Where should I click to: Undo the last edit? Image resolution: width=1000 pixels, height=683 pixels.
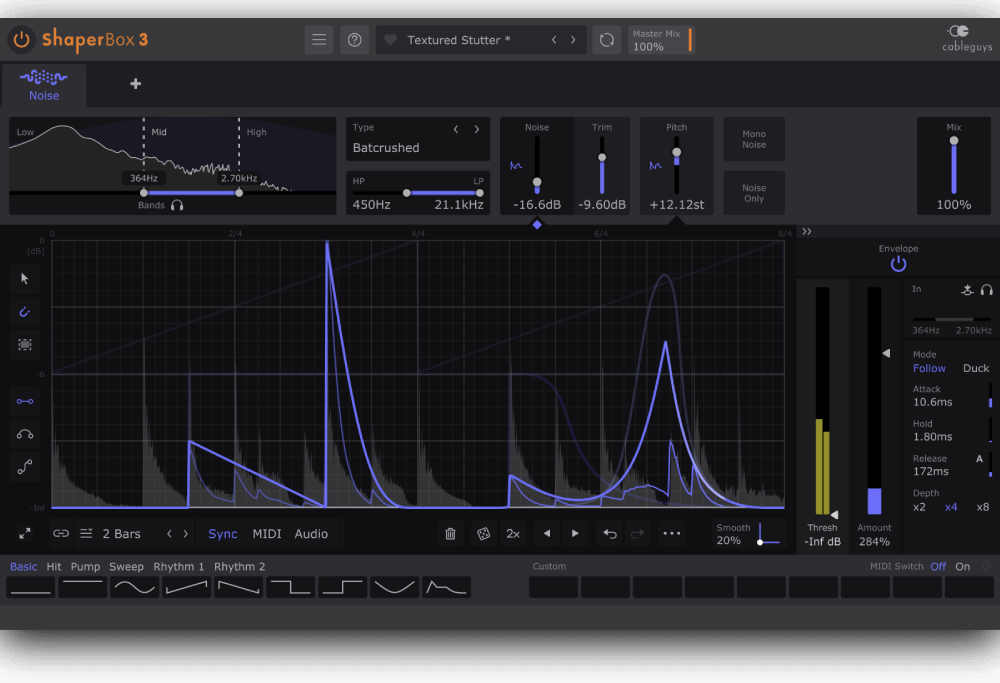click(x=610, y=534)
